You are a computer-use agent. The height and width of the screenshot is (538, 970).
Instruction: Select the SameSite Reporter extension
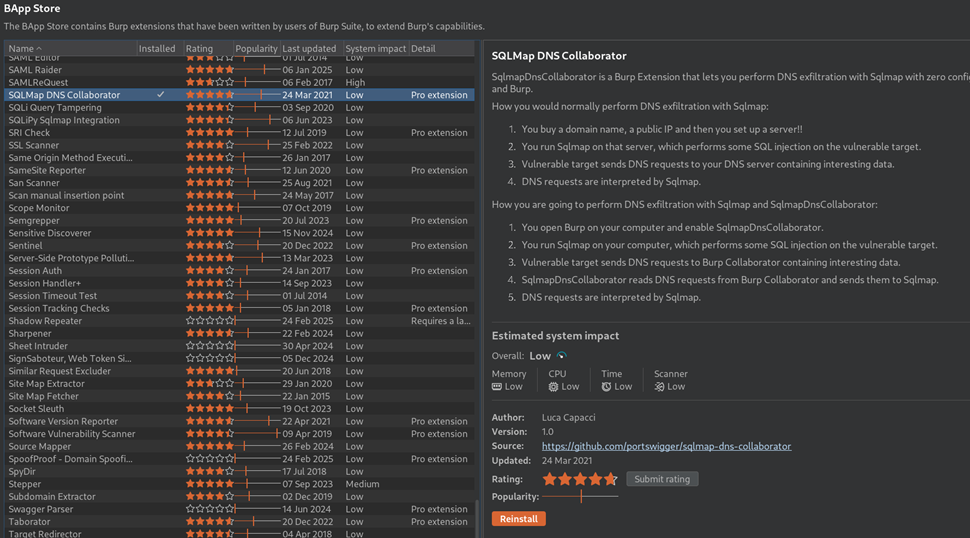(239, 170)
